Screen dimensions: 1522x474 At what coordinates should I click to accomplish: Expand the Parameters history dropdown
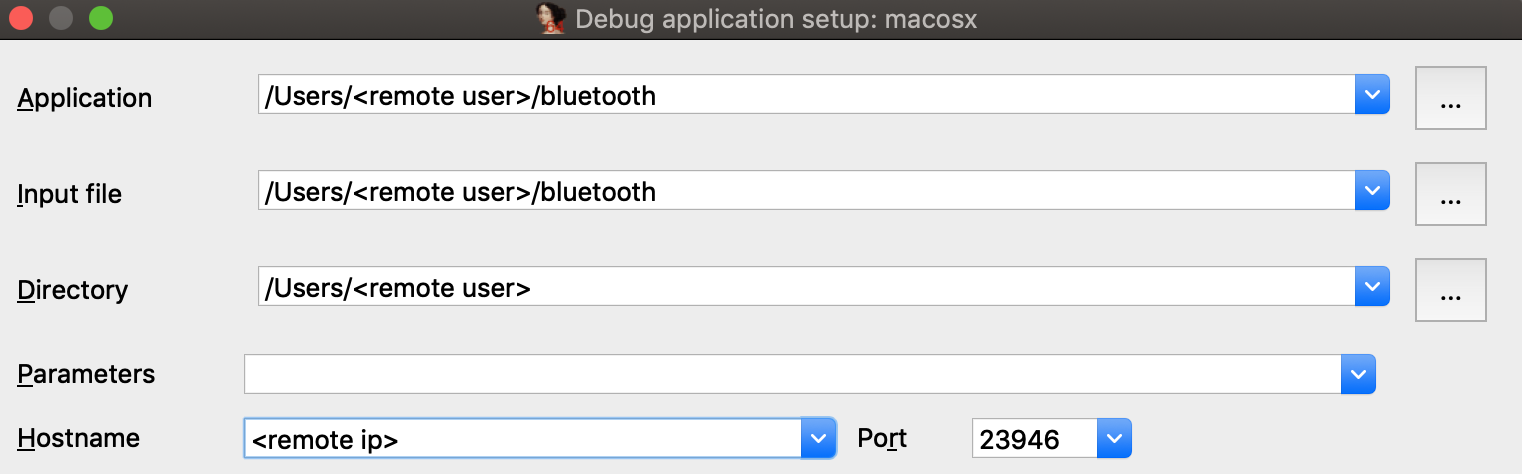click(1358, 374)
